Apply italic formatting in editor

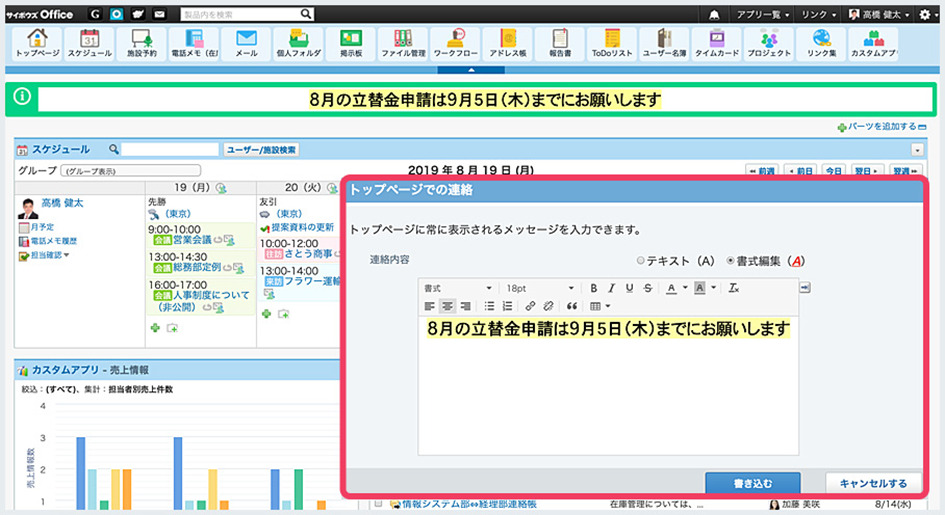coord(611,288)
